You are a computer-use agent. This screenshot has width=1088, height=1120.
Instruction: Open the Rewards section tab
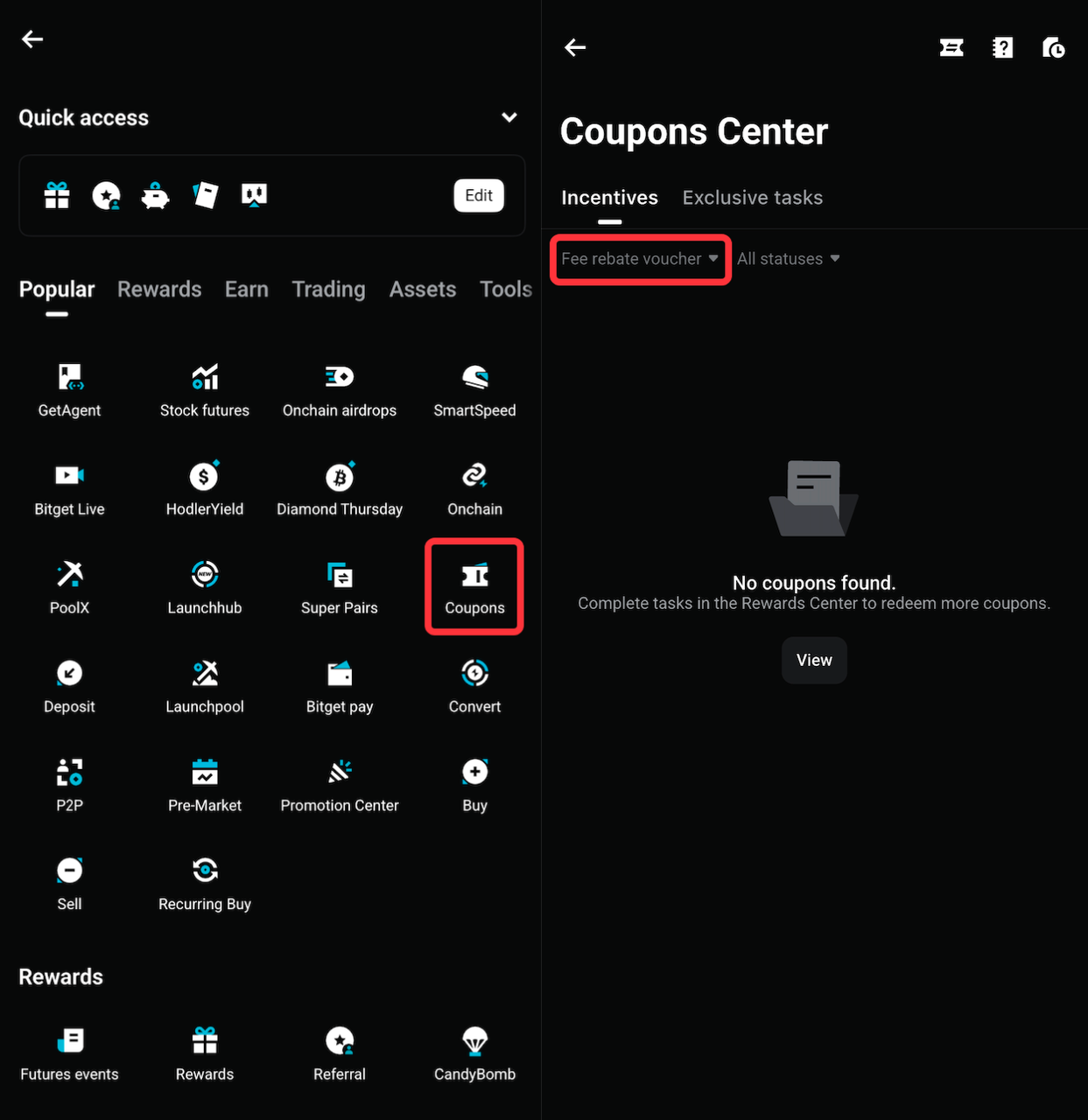point(158,289)
